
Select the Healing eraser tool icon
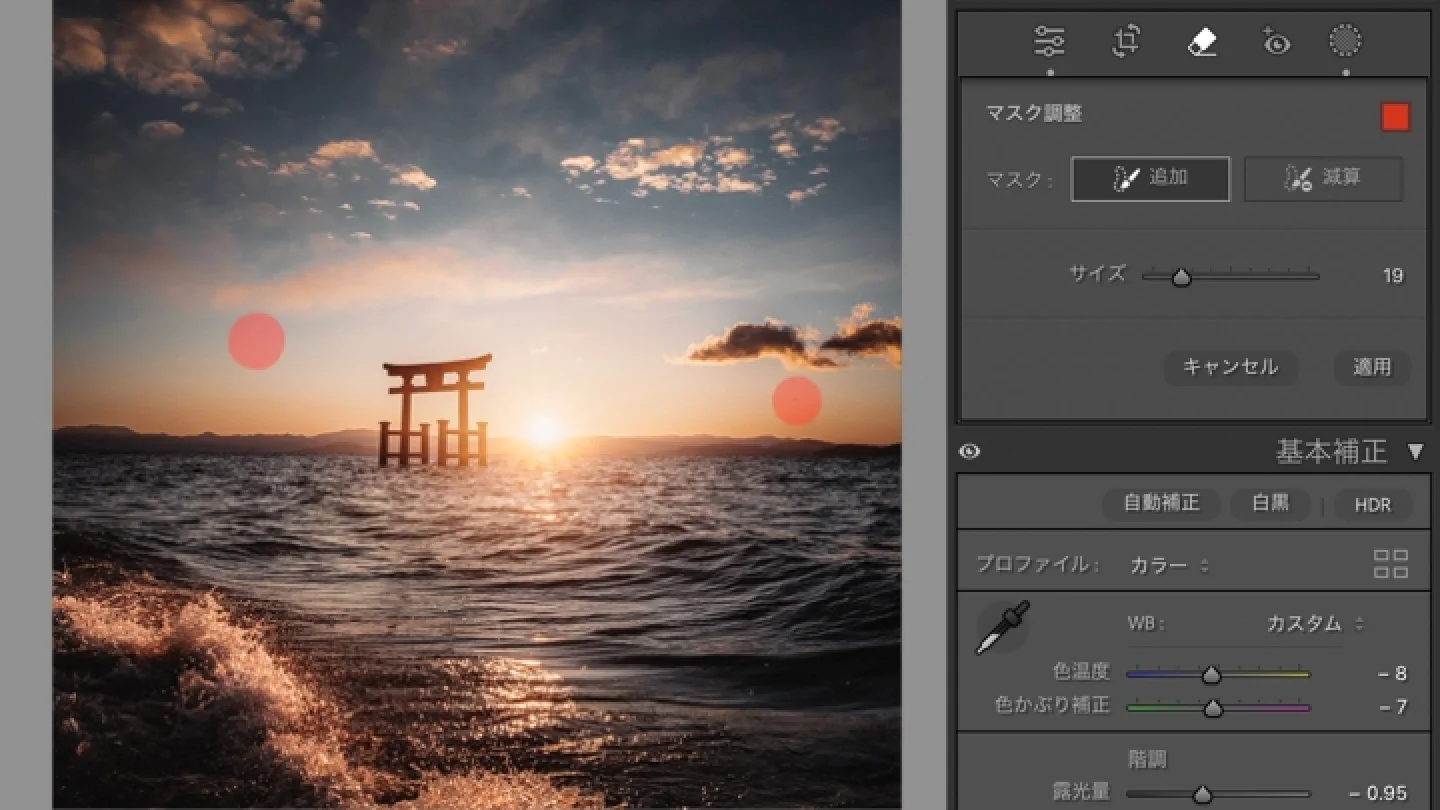(1202, 41)
